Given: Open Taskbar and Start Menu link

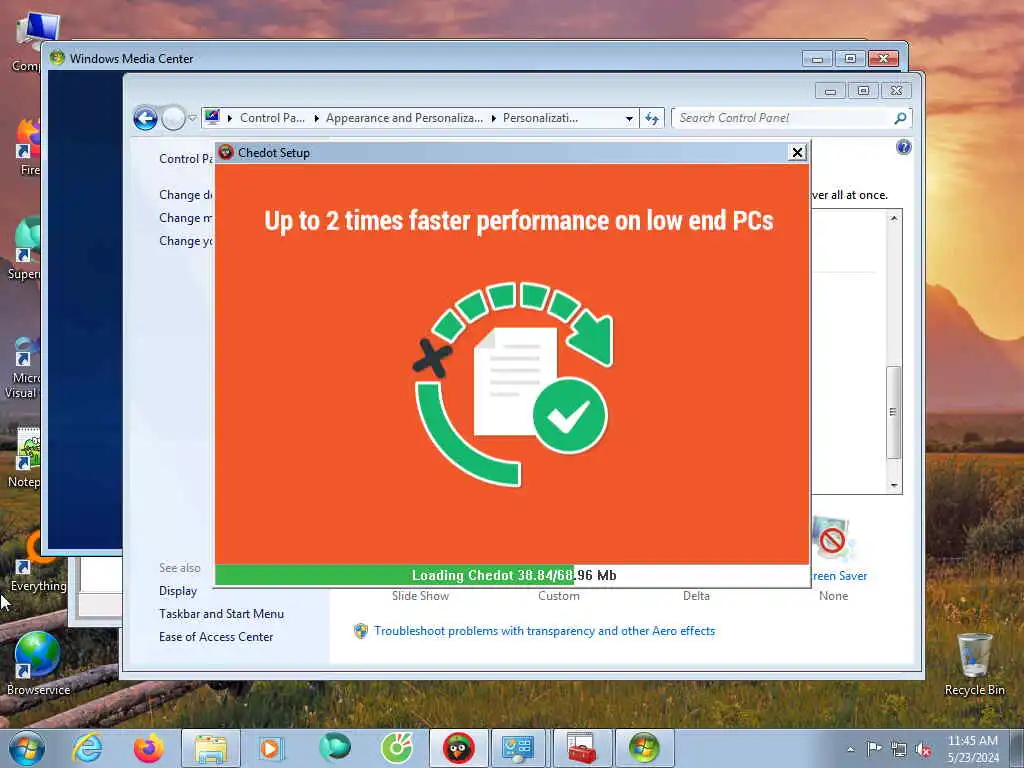Looking at the screenshot, I should click(221, 614).
